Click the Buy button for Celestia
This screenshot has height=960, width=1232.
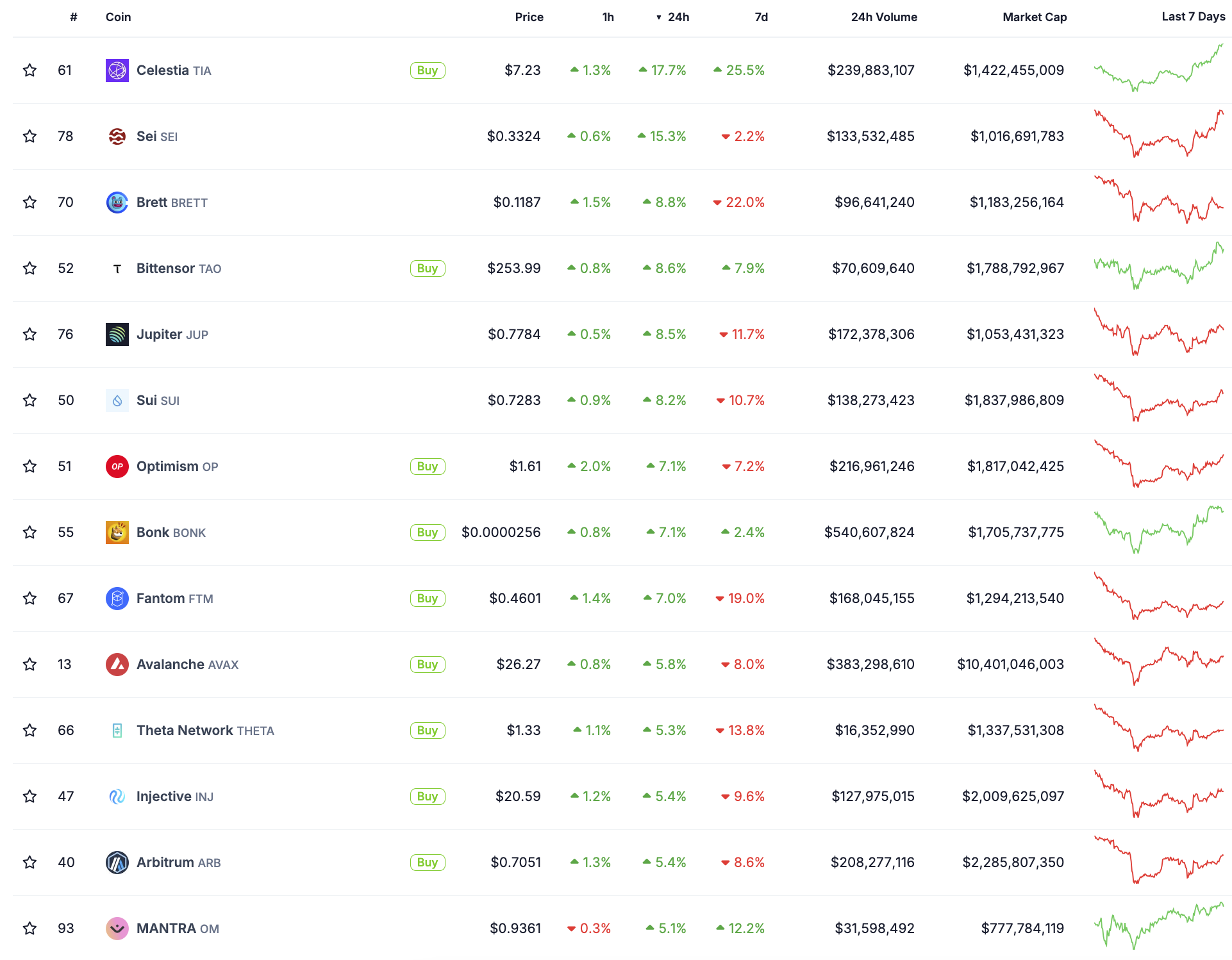(x=428, y=70)
